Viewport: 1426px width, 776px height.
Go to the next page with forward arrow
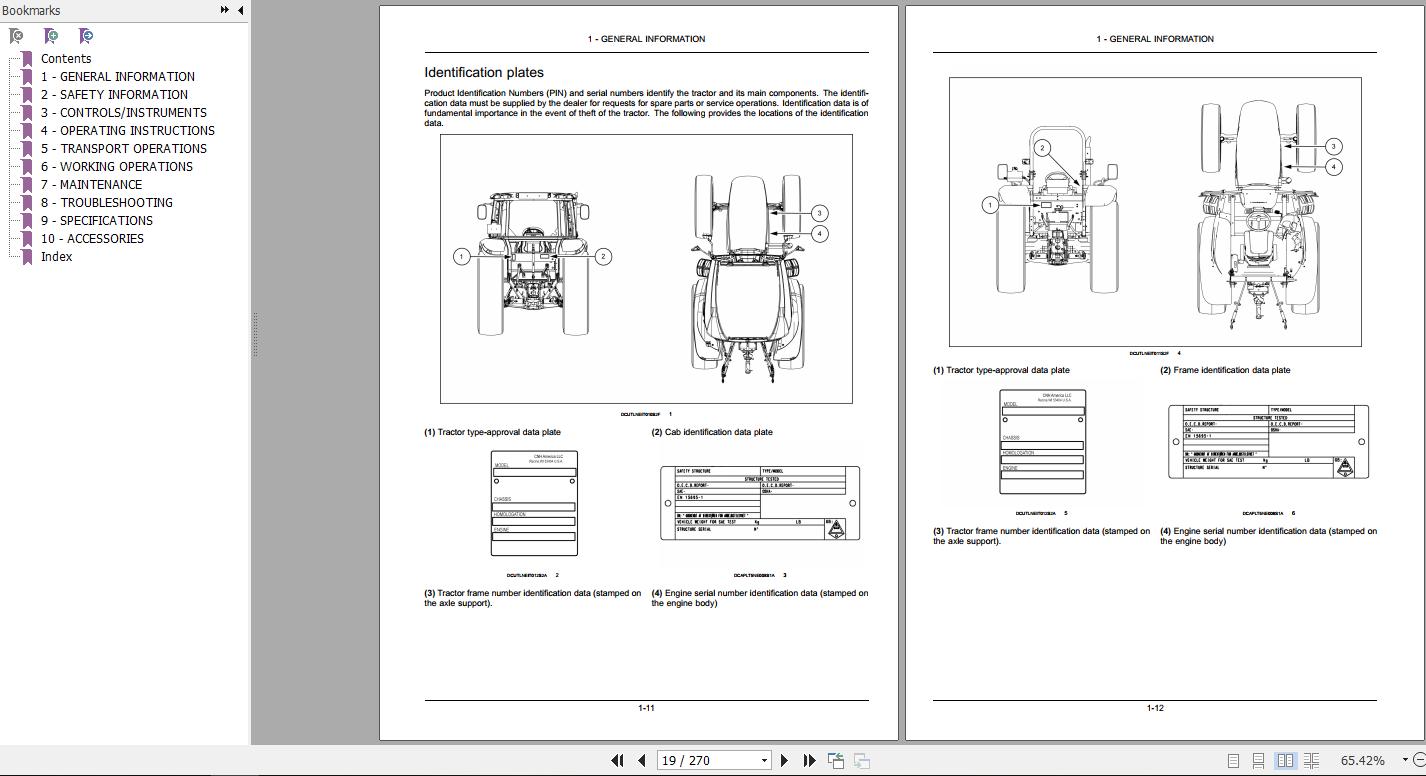point(784,761)
